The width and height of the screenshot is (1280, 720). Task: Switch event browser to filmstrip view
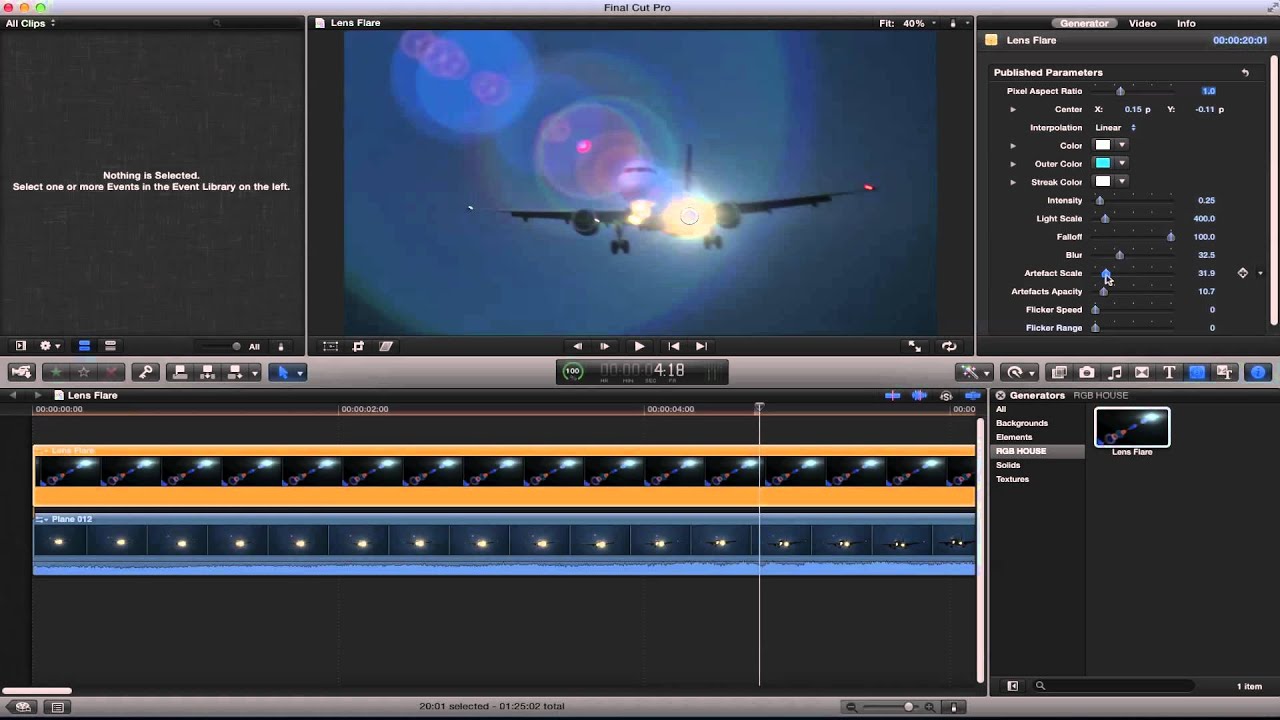pyautogui.click(x=84, y=346)
